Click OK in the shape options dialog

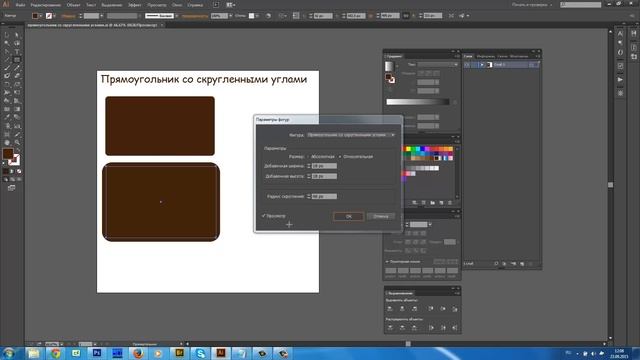tap(349, 216)
